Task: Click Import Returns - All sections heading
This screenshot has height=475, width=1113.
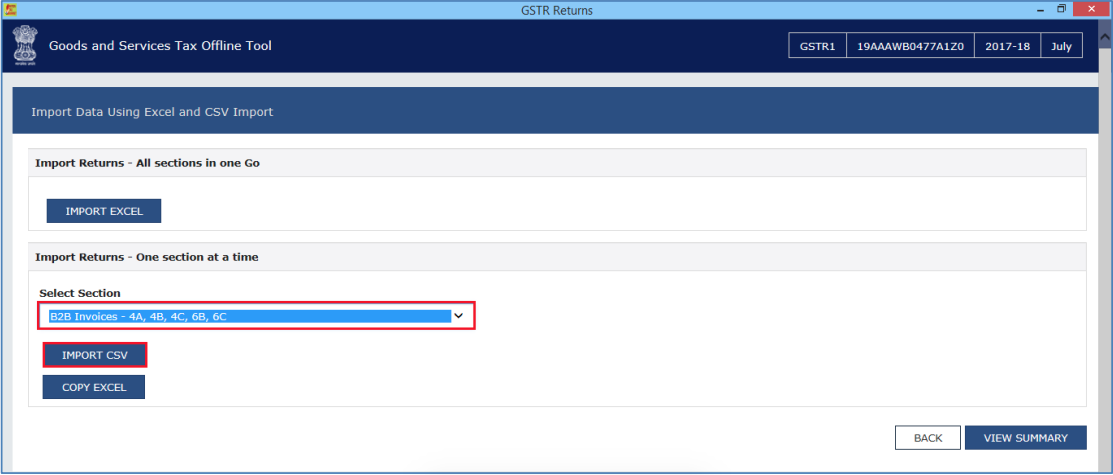Action: tap(148, 163)
